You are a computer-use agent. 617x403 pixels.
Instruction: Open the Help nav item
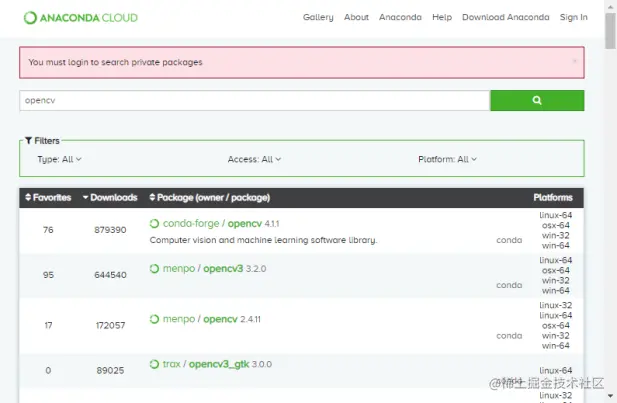point(442,17)
